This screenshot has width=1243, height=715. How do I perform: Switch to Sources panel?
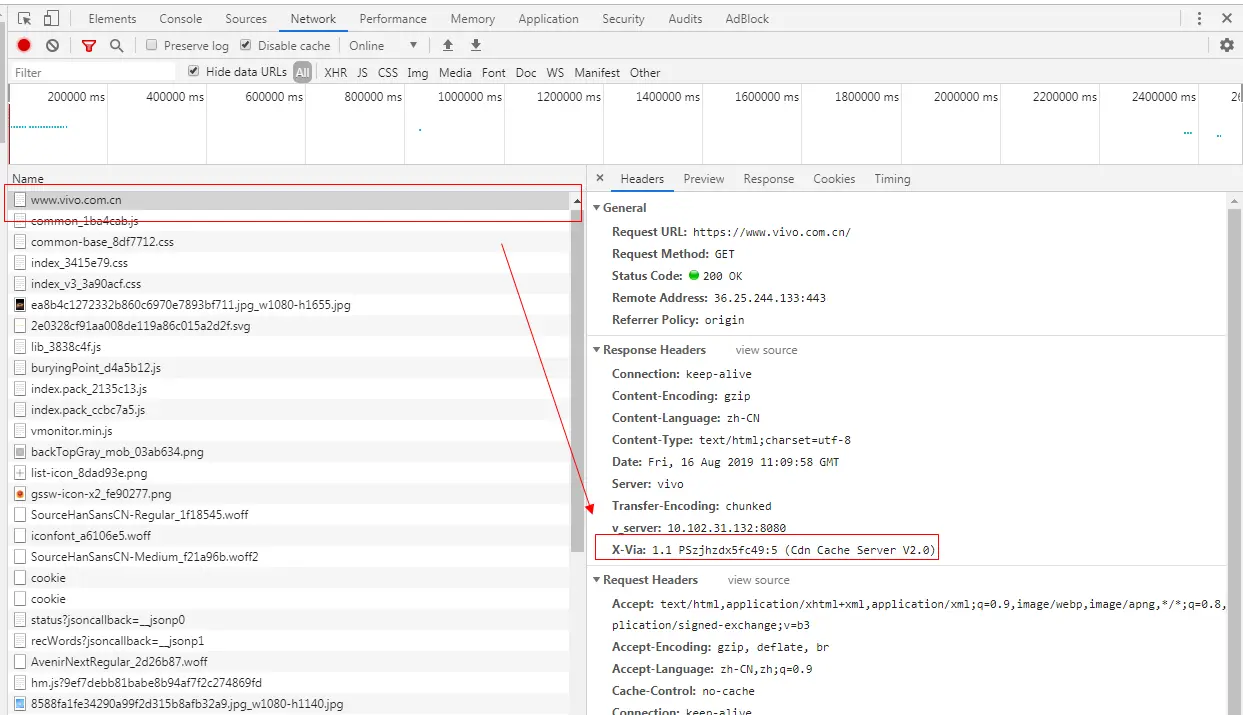[x=246, y=19]
